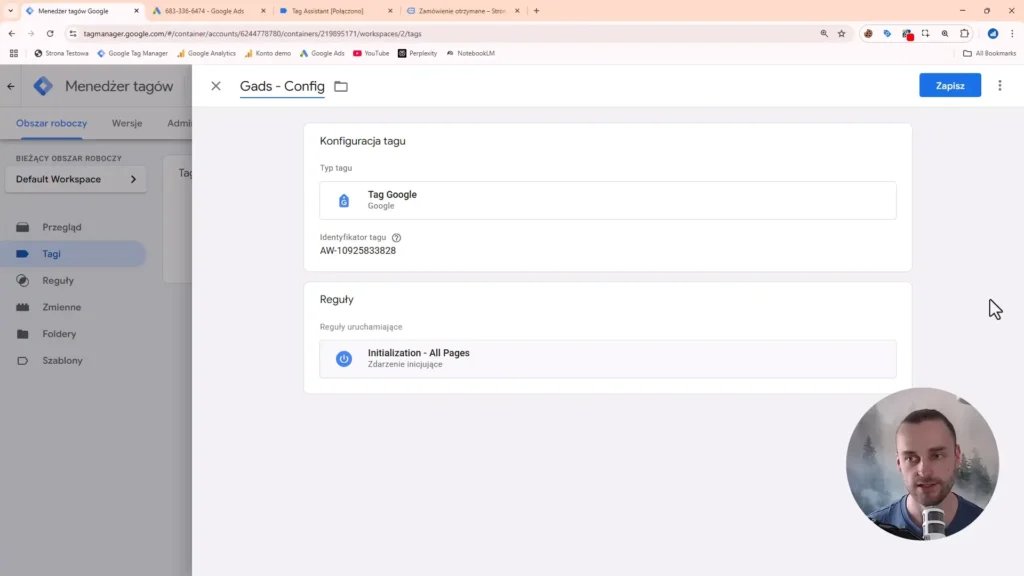The width and height of the screenshot is (1024, 576).
Task: Open the Chrome three-dot menu
Action: click(x=1012, y=33)
